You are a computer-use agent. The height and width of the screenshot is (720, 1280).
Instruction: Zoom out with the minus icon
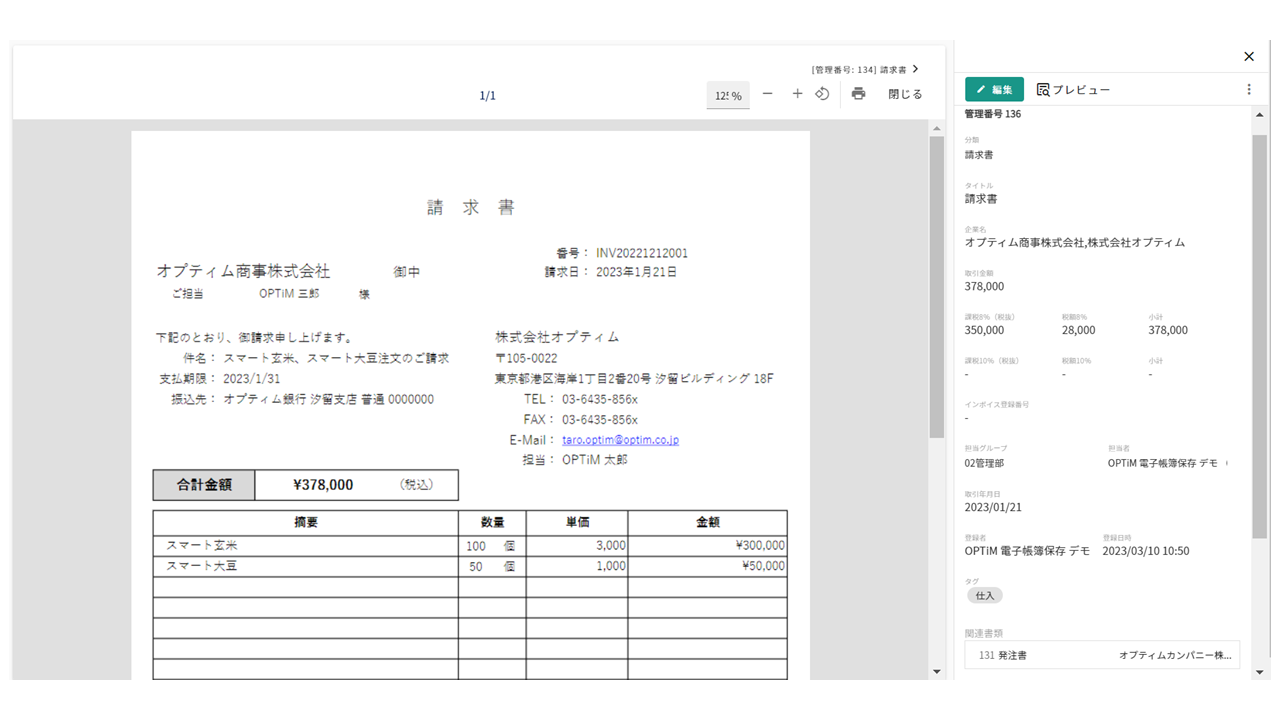point(767,94)
